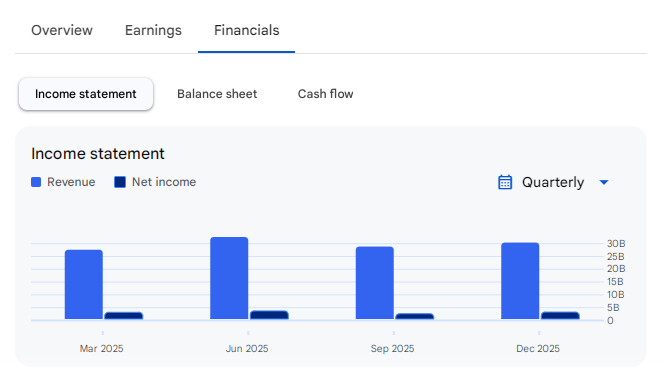The width and height of the screenshot is (669, 370).
Task: Click the Sep 2025 axis label
Action: pos(393,349)
